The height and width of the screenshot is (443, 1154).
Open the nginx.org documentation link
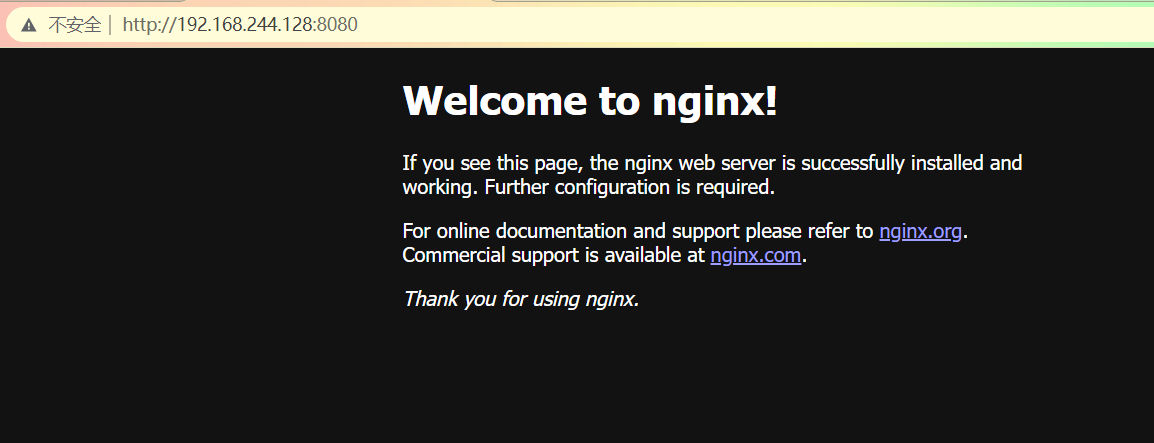920,231
